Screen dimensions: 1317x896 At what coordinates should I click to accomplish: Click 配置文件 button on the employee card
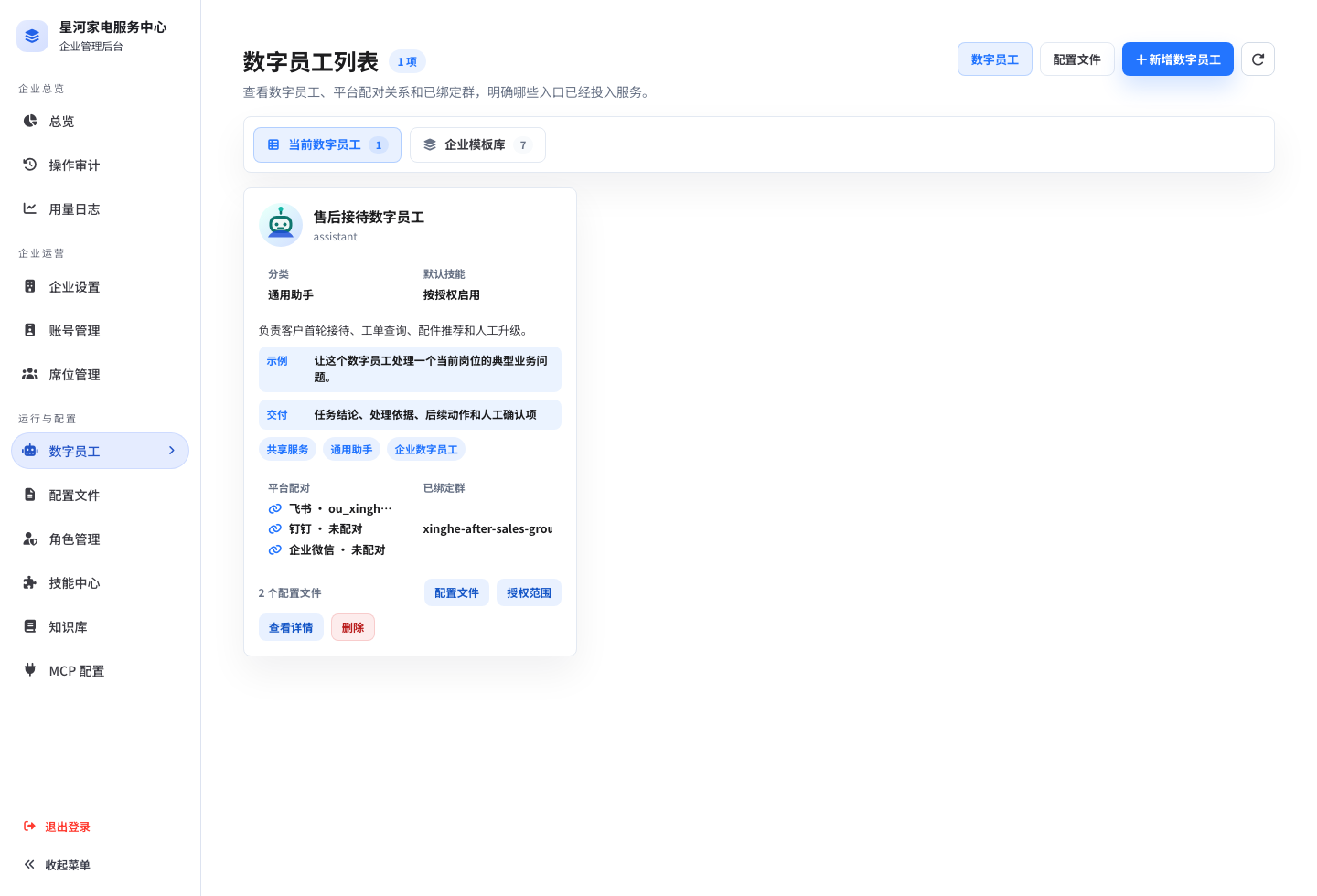pos(456,592)
